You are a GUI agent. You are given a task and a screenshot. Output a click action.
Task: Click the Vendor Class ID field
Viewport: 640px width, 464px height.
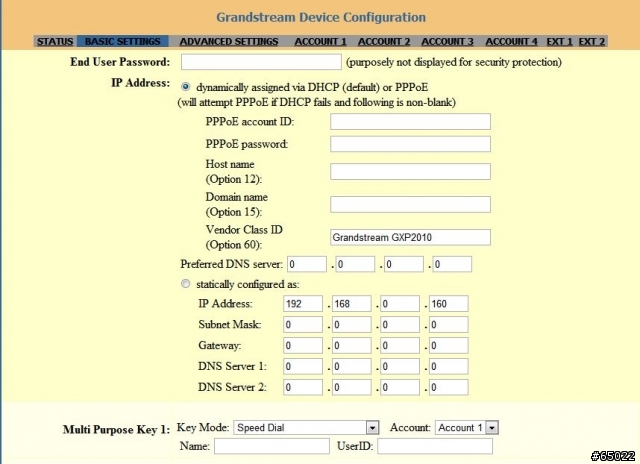[x=410, y=237]
